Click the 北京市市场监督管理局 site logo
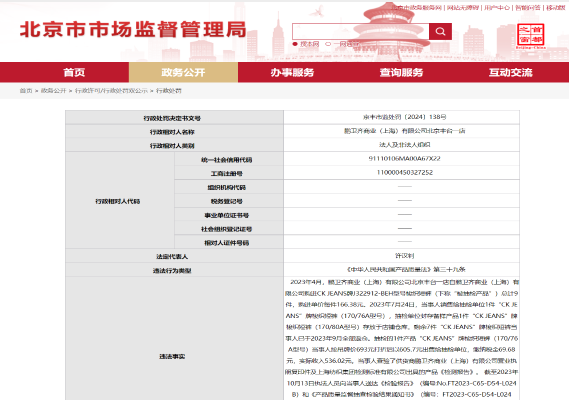The width and height of the screenshot is (569, 400). click(x=133, y=29)
